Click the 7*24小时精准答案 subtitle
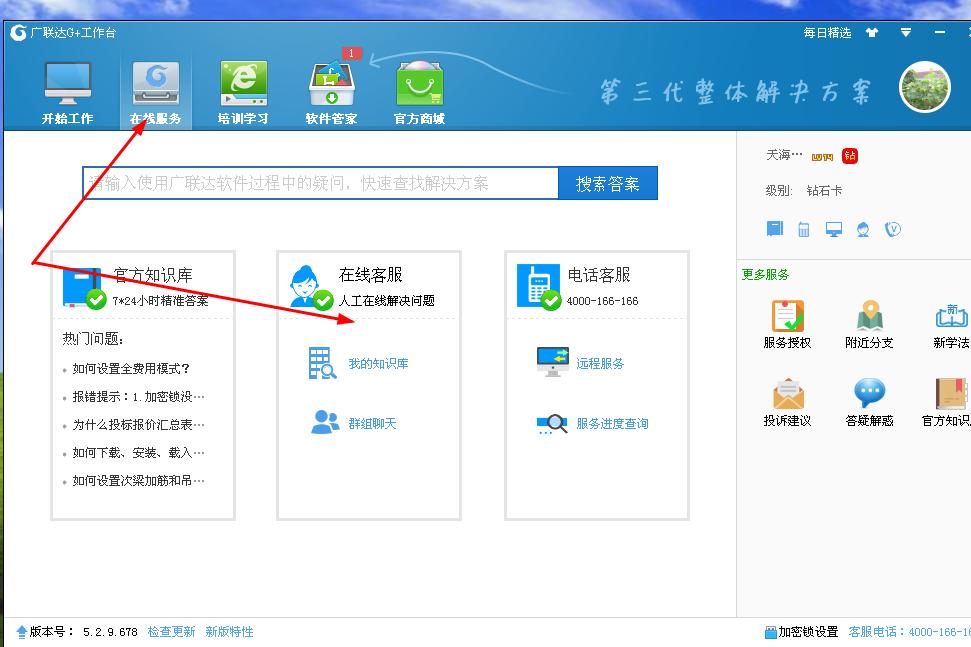Image resolution: width=971 pixels, height=647 pixels. point(160,301)
